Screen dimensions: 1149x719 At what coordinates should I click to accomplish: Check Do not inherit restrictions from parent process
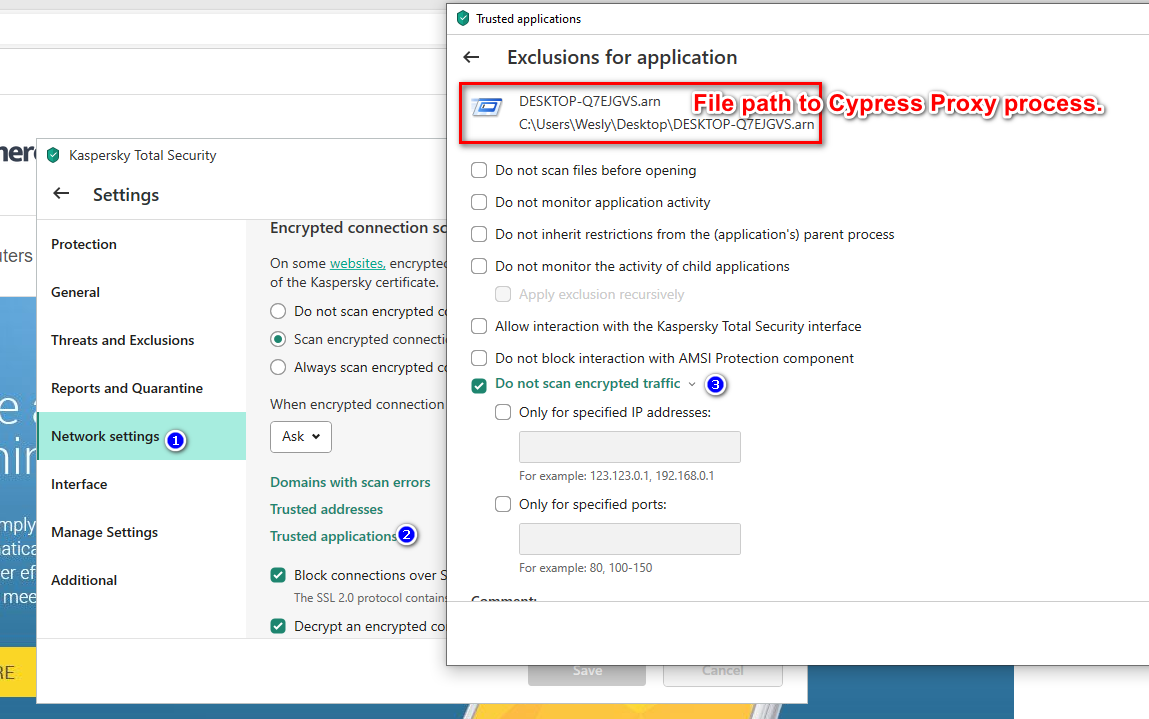479,234
